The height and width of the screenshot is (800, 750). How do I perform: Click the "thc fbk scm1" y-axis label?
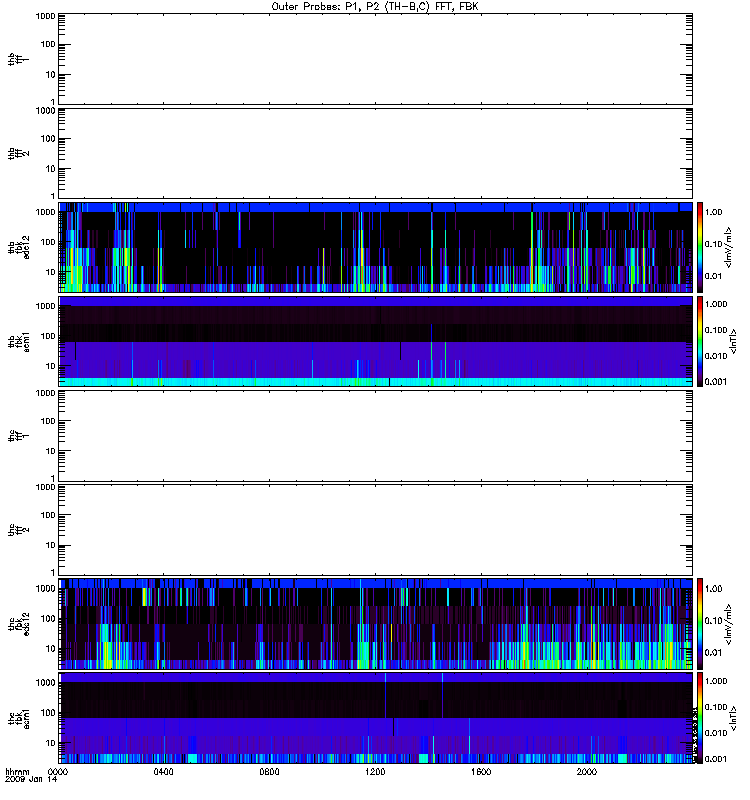(19, 718)
